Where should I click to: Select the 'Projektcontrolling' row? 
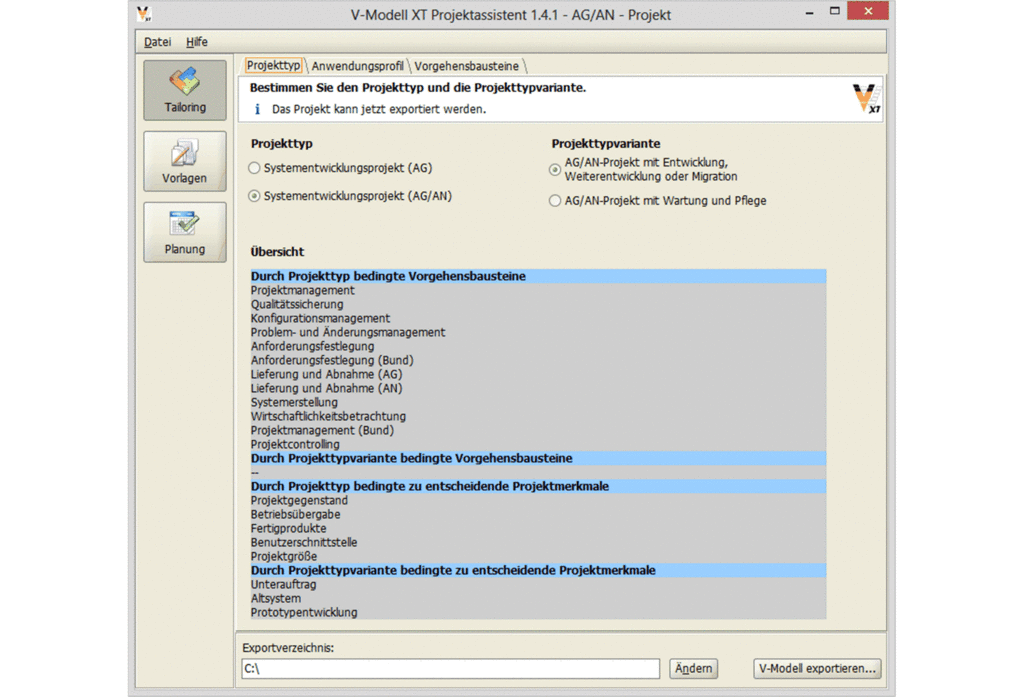point(538,445)
